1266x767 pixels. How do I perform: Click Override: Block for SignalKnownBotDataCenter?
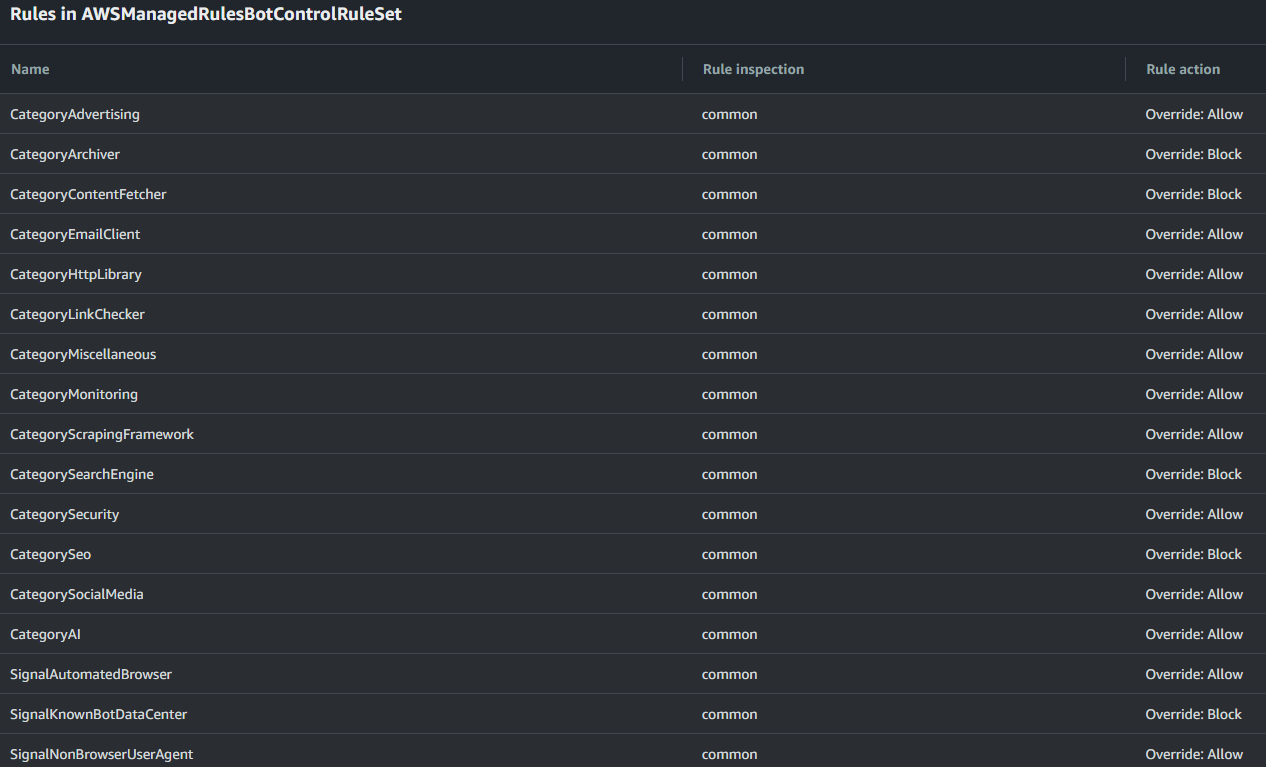[1194, 714]
